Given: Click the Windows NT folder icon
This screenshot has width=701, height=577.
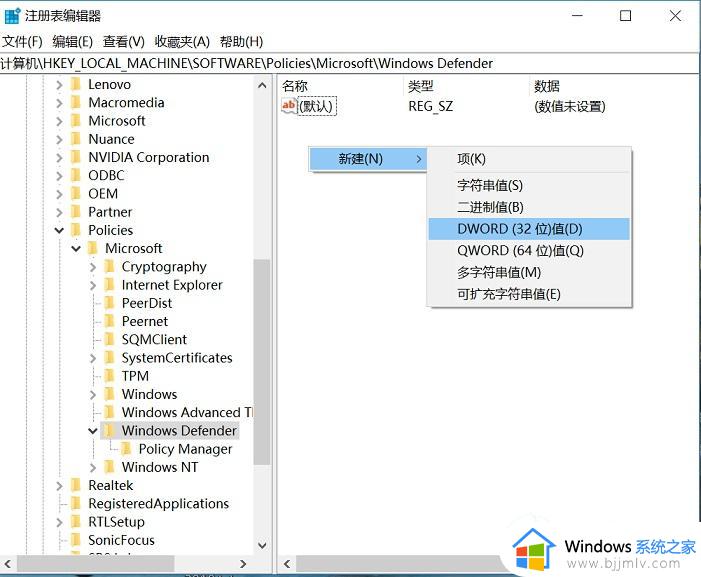Looking at the screenshot, I should click(109, 467).
